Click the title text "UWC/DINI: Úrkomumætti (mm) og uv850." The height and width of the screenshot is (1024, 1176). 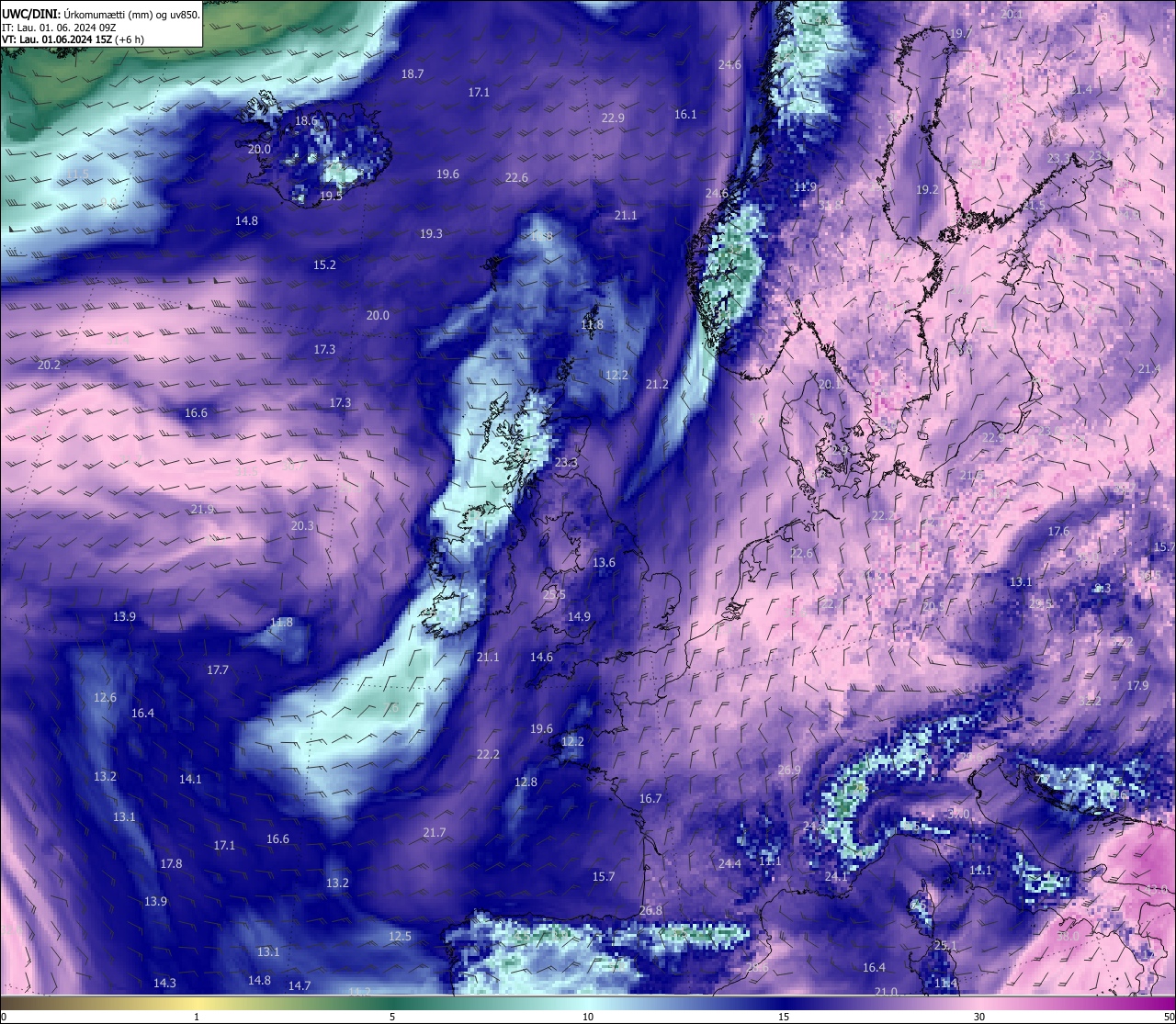point(101,14)
